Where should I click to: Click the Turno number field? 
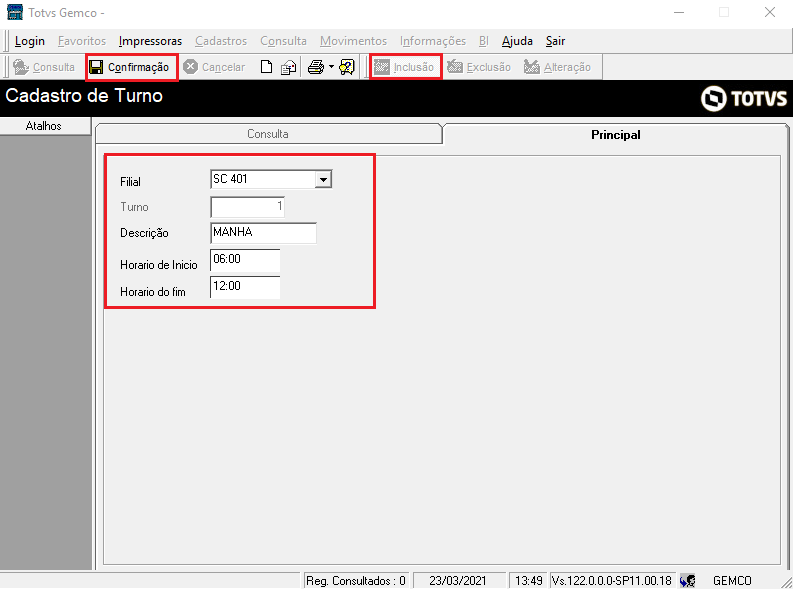click(x=247, y=207)
